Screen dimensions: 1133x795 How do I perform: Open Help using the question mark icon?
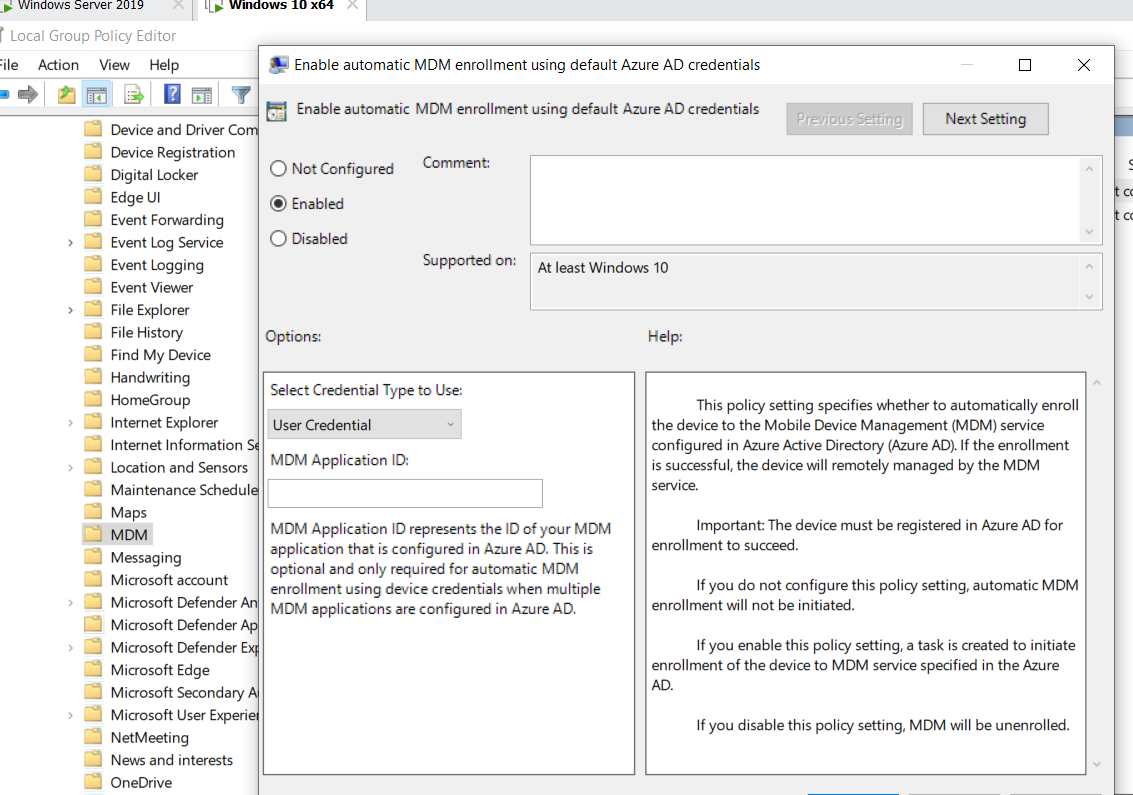point(171,94)
